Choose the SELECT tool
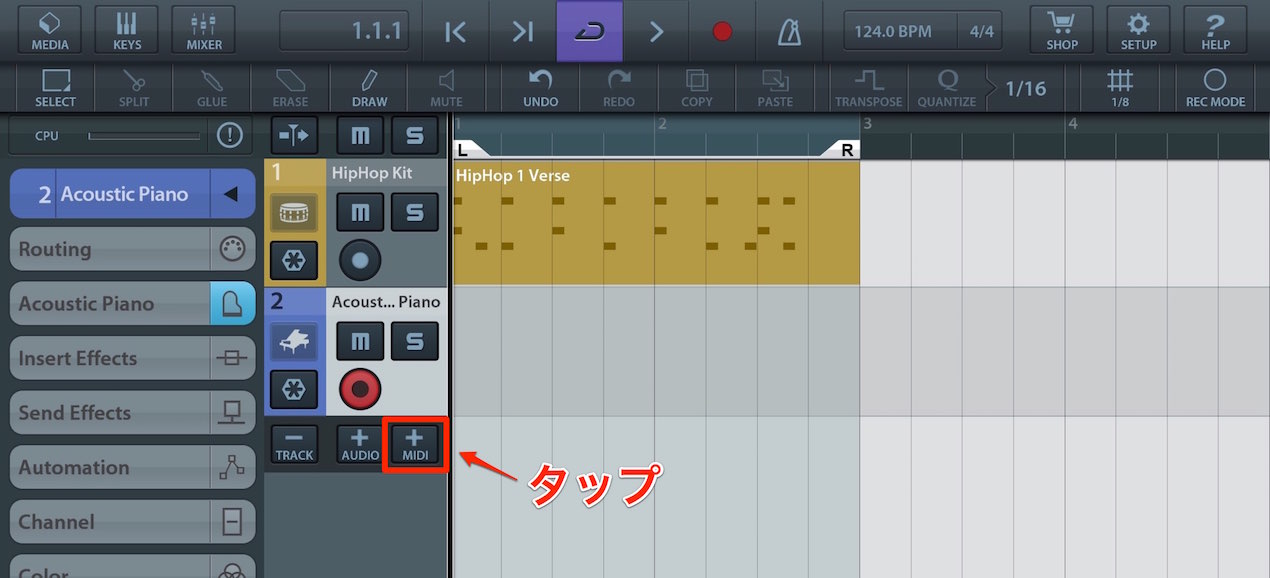 55,88
